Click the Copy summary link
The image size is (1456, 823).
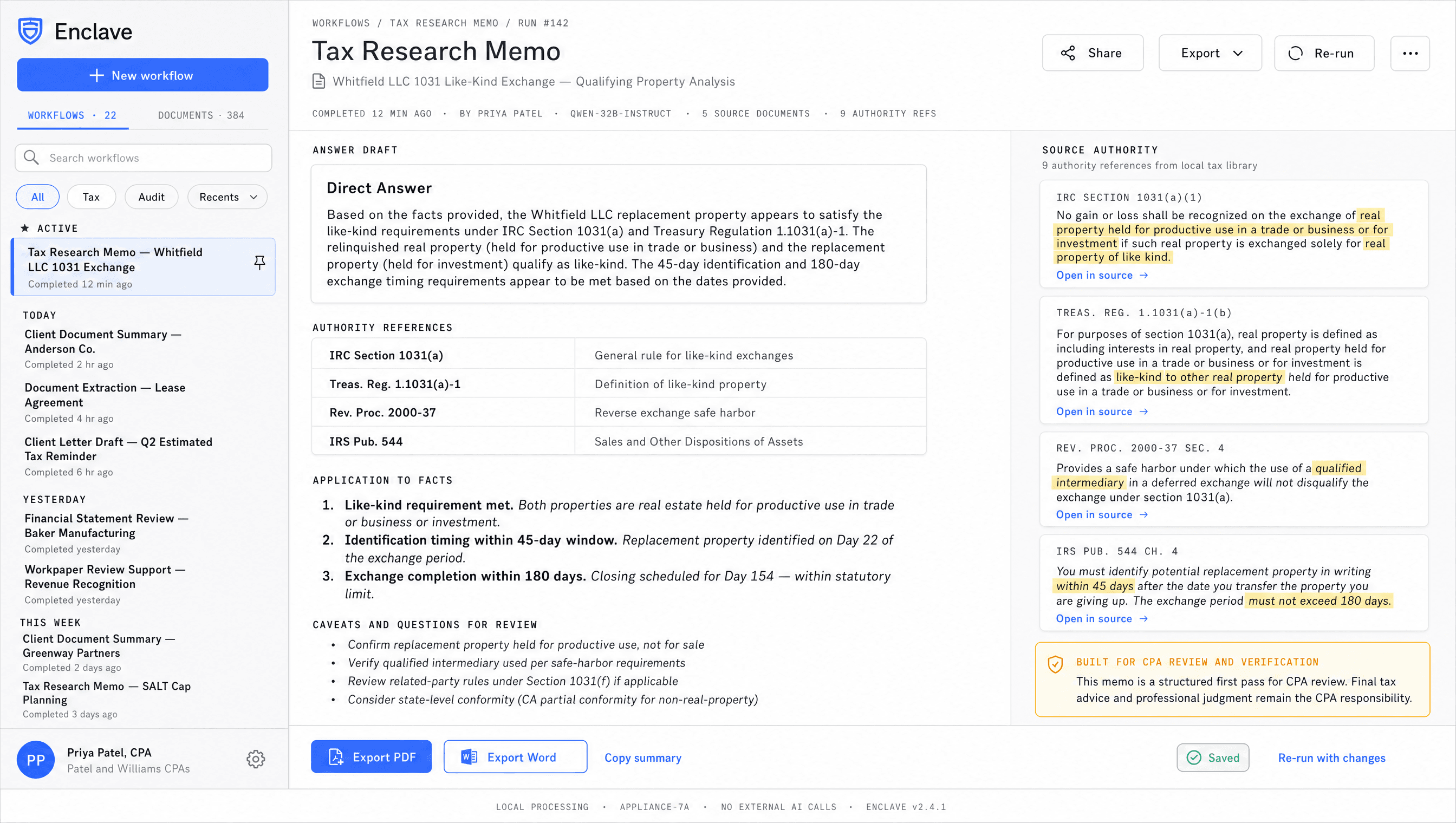tap(643, 758)
